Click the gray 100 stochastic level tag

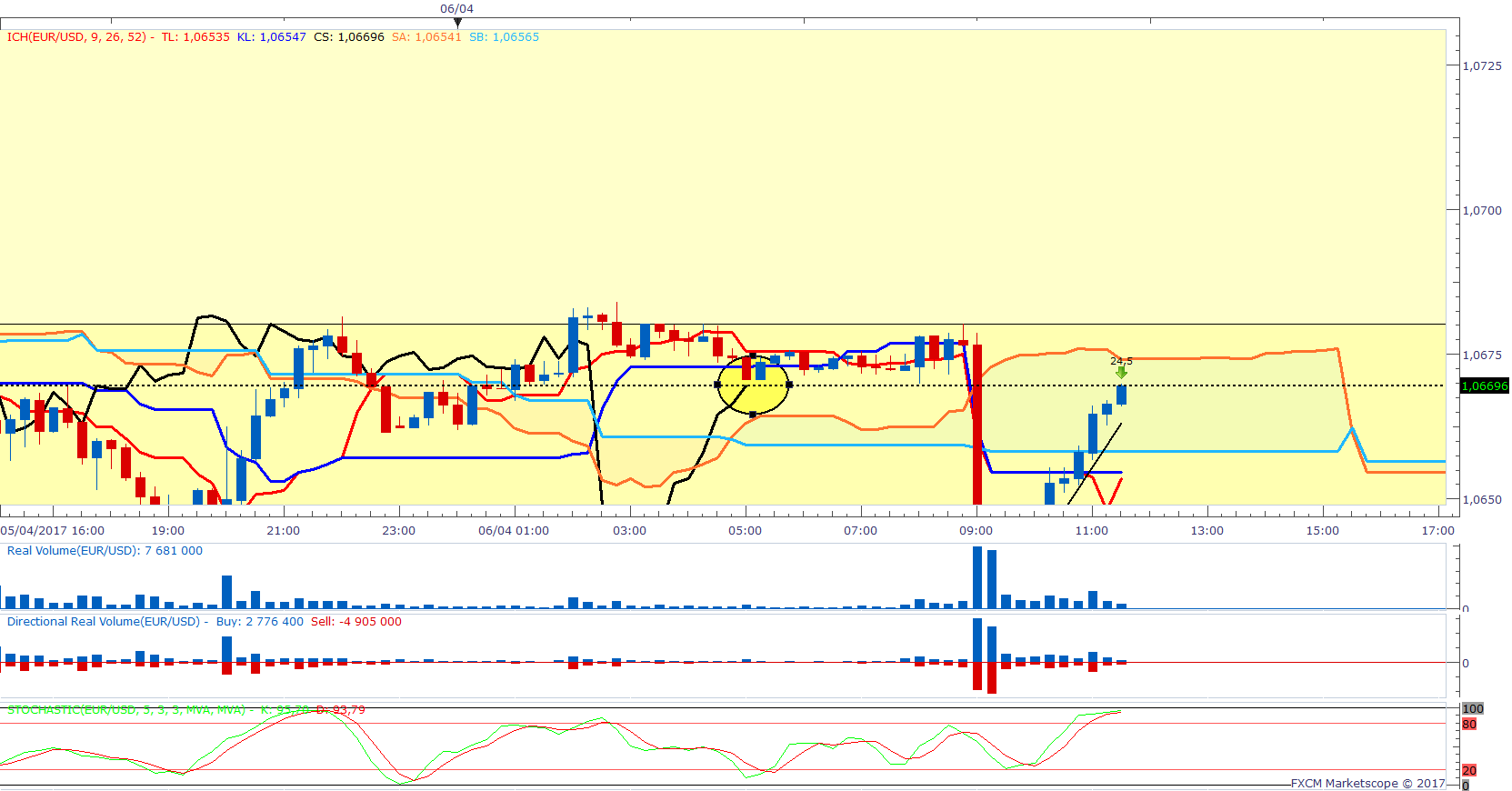click(1472, 708)
